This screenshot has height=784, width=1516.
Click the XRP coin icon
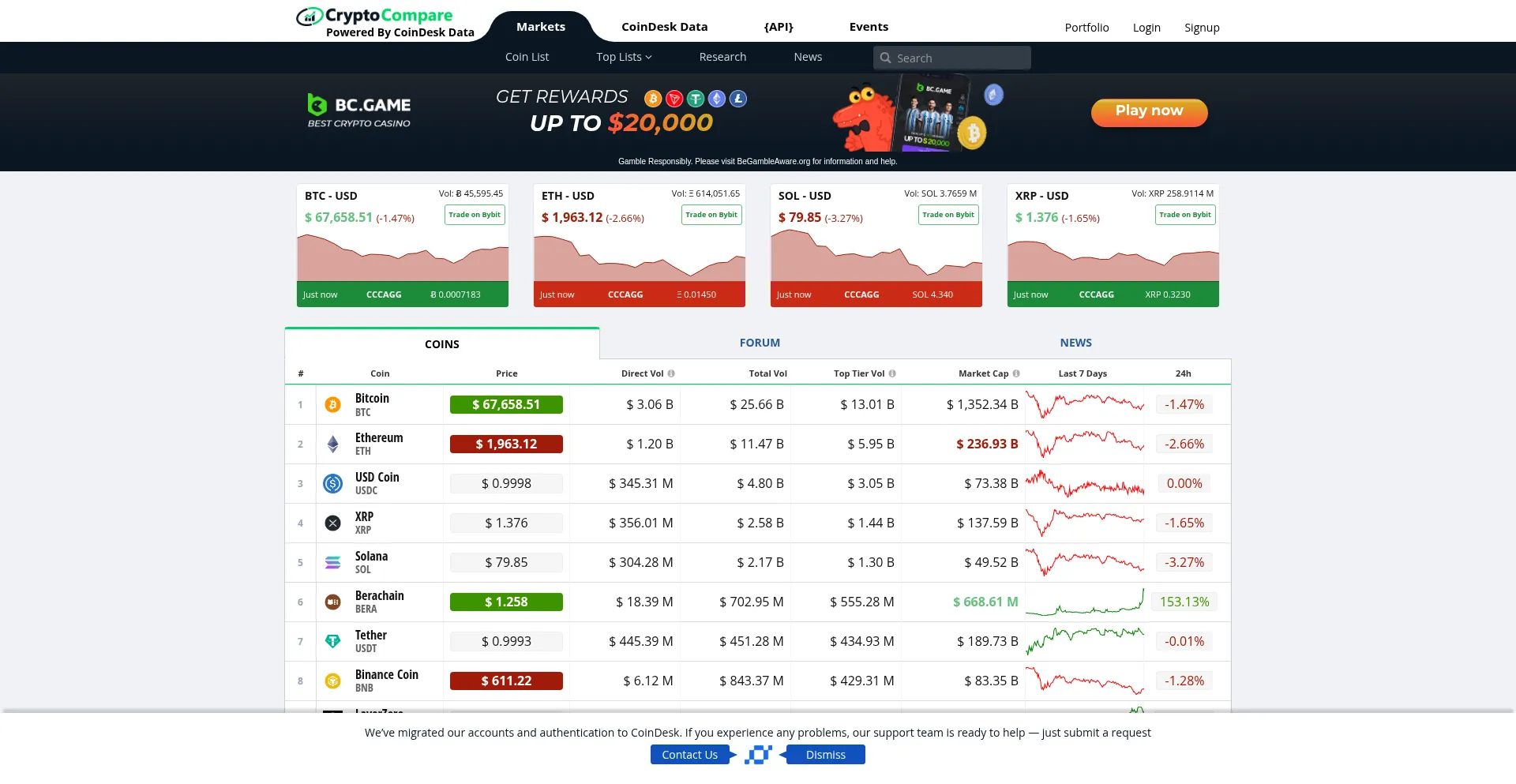click(332, 523)
